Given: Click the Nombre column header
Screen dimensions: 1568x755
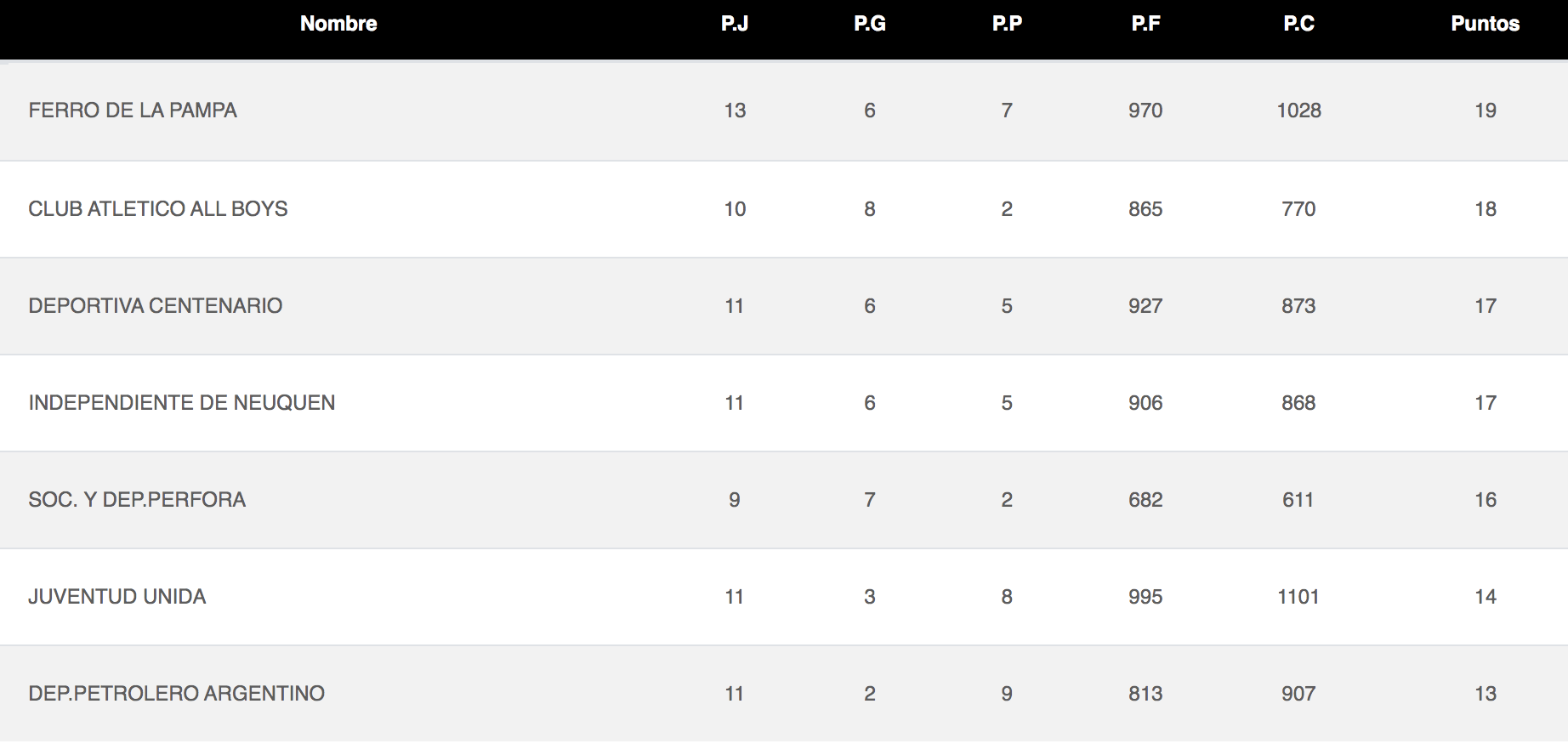Looking at the screenshot, I should [x=338, y=24].
